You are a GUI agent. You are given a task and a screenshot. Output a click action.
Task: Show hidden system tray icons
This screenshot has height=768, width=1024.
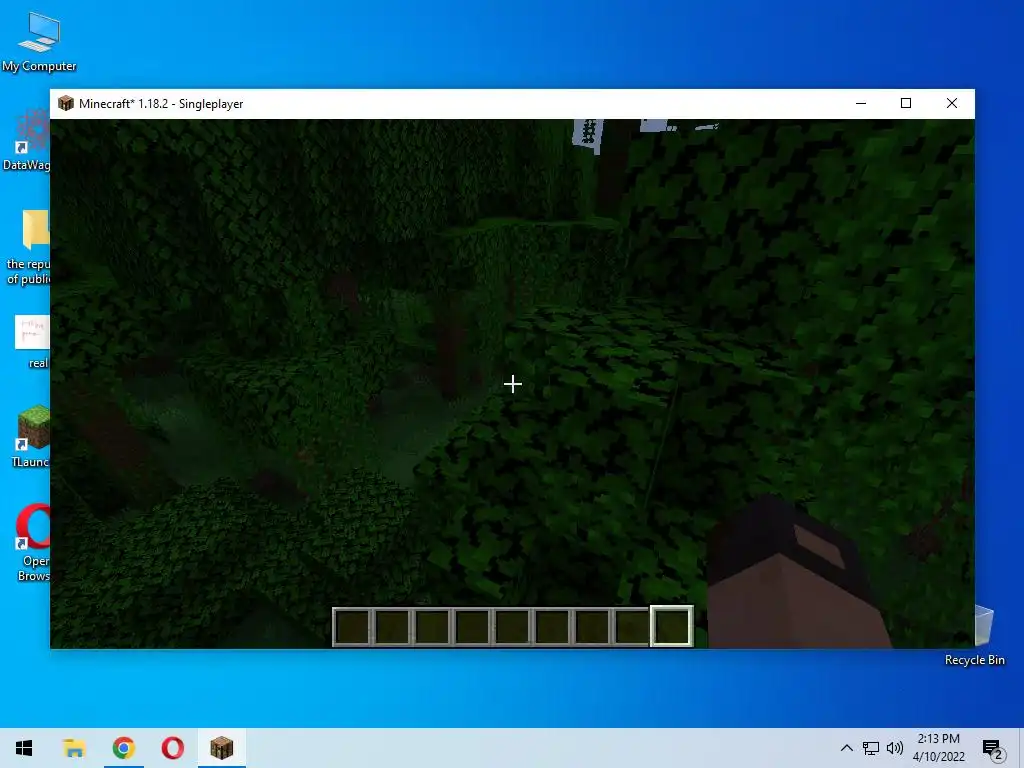(x=846, y=748)
